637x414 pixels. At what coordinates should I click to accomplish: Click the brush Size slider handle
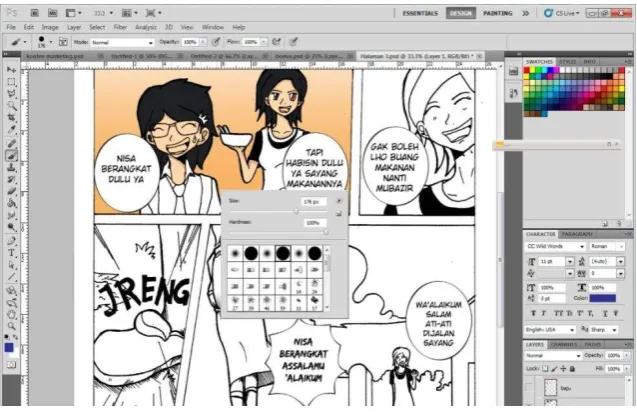[x=296, y=211]
